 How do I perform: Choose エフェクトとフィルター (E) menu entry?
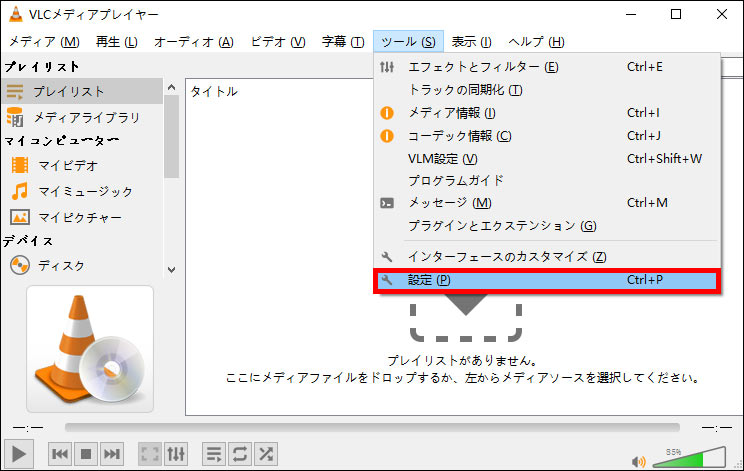547,67
